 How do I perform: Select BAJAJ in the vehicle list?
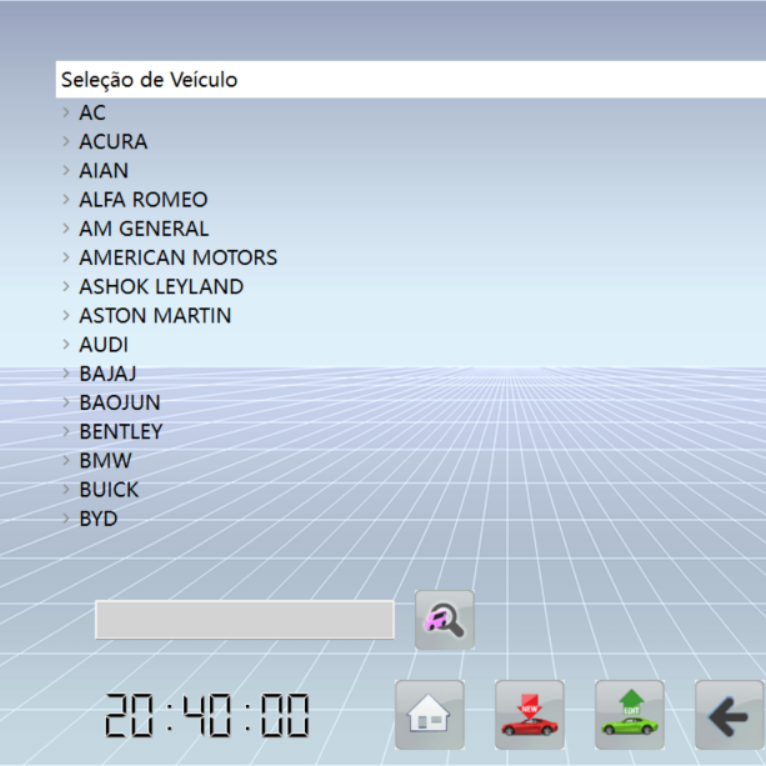[x=108, y=374]
